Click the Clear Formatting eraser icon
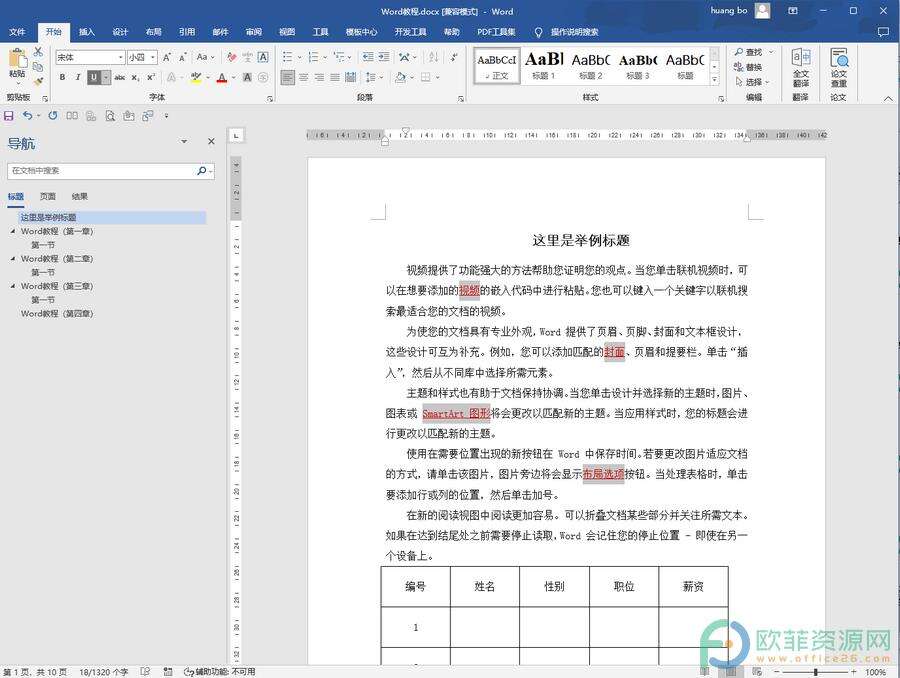Viewport: 900px width, 678px height. pyautogui.click(x=232, y=57)
